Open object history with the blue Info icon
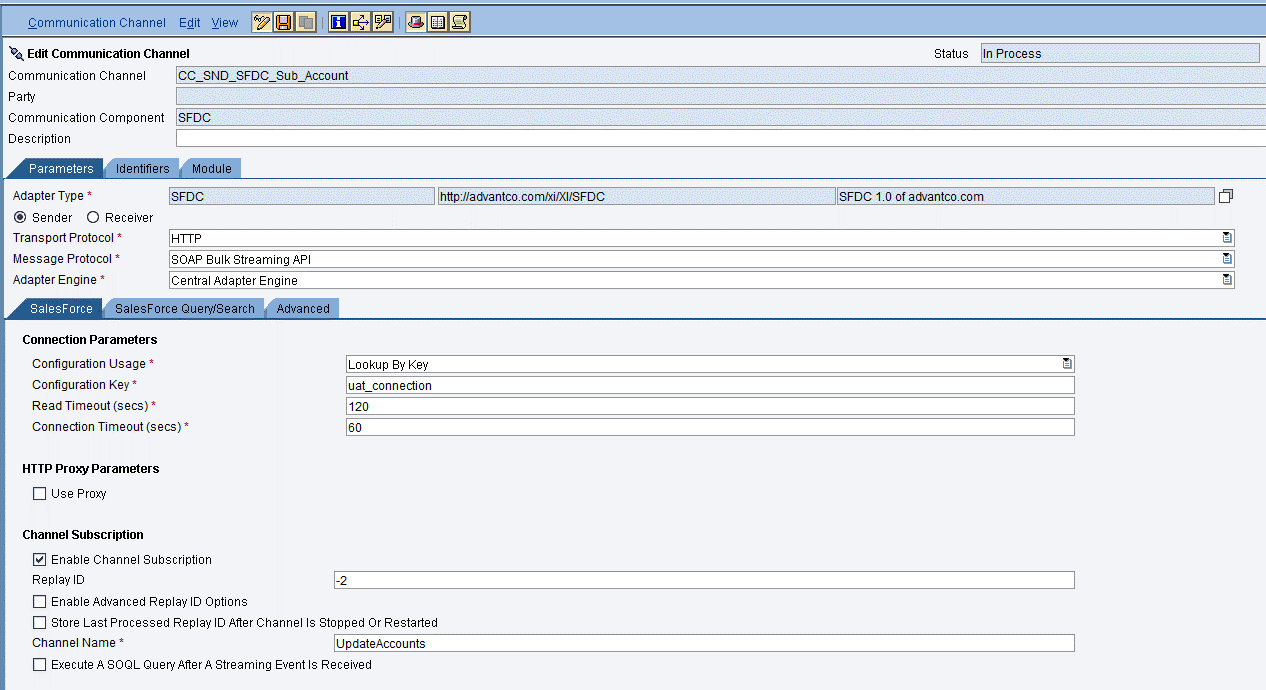 [338, 21]
